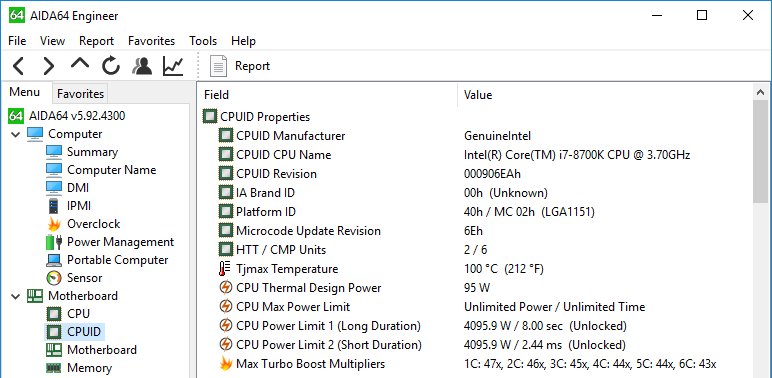Select the Motherboard category node
The width and height of the screenshot is (772, 378).
tap(72, 296)
